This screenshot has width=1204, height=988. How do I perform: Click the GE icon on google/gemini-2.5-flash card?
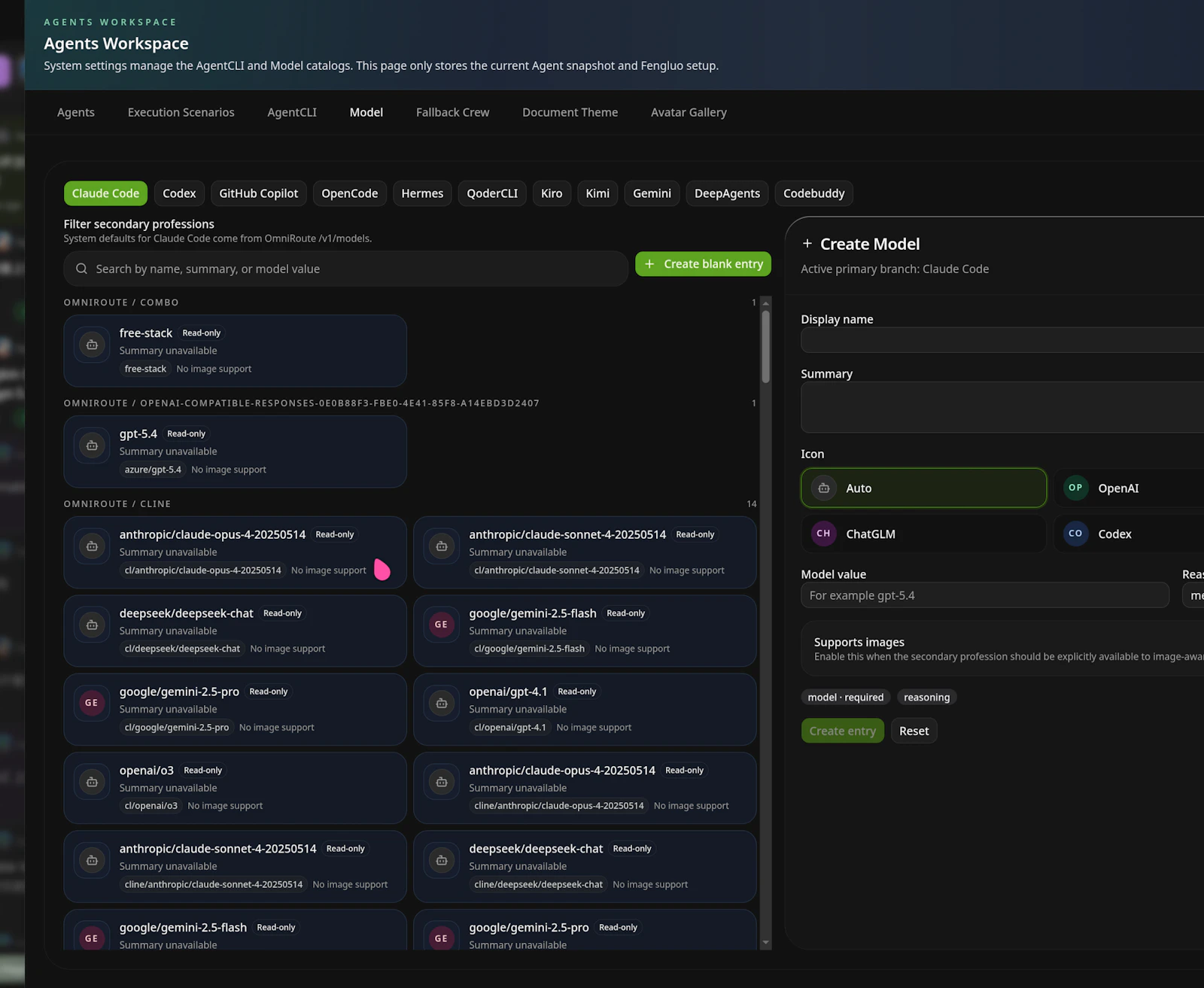[x=441, y=624]
